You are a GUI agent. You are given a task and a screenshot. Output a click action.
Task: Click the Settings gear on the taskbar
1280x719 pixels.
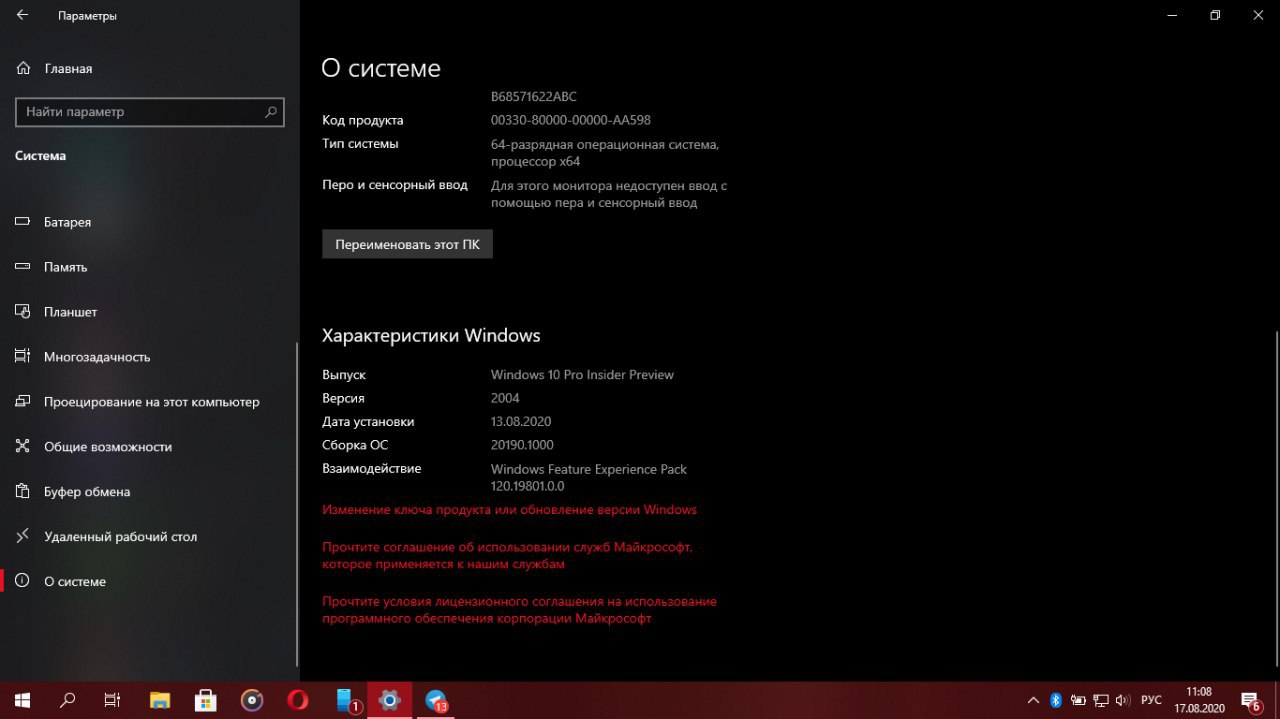(x=390, y=700)
